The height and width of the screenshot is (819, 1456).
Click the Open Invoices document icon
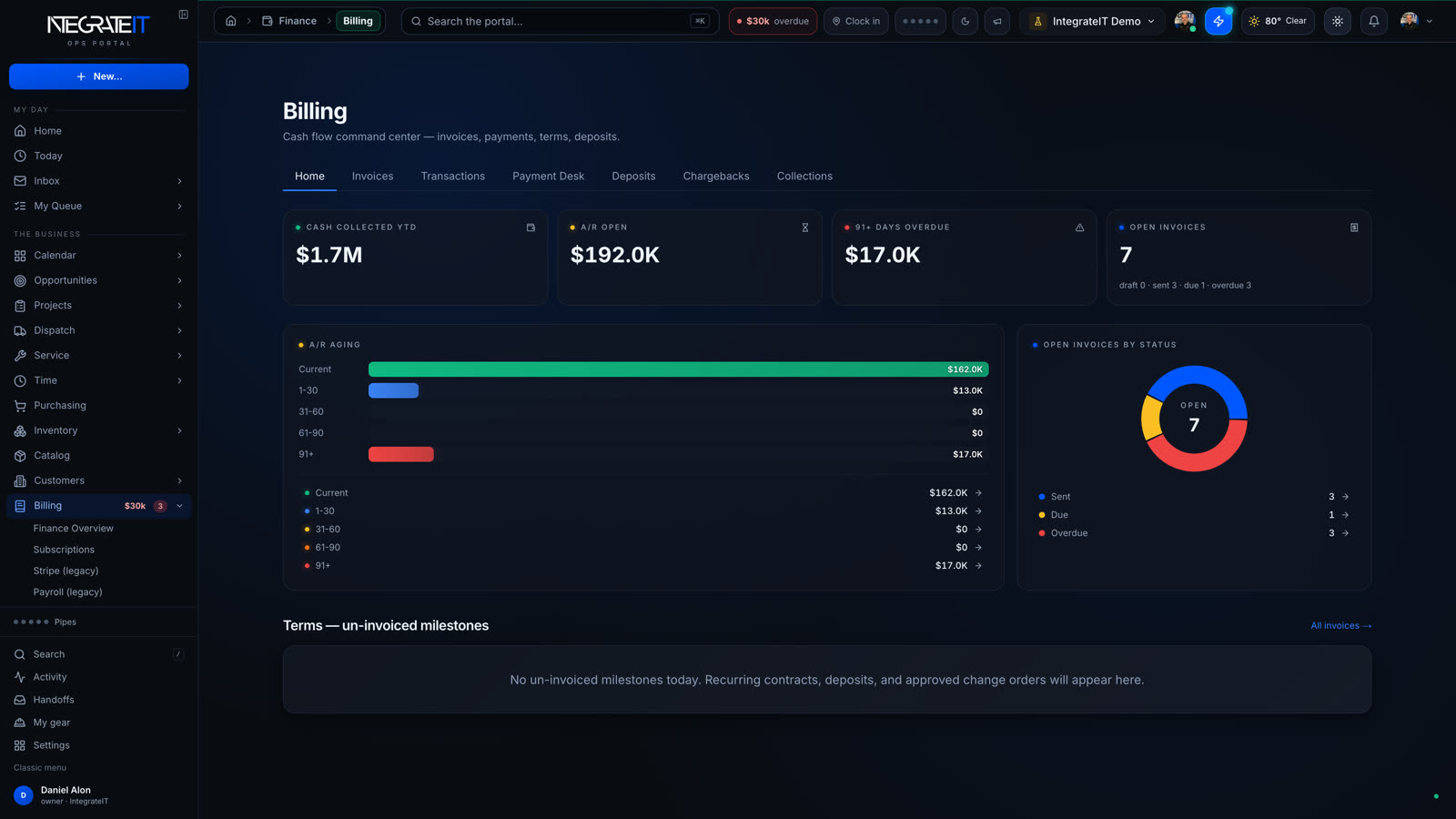pos(1354,227)
